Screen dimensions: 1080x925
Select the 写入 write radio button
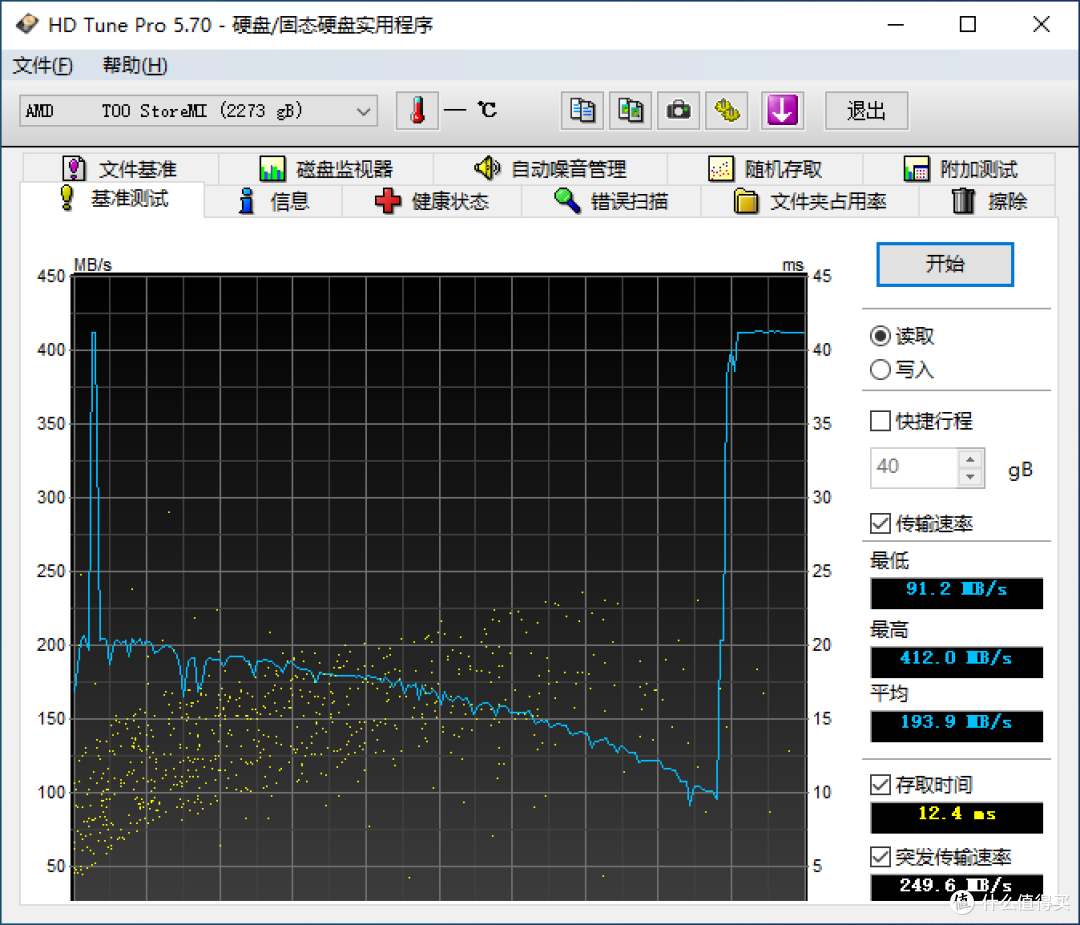click(880, 369)
